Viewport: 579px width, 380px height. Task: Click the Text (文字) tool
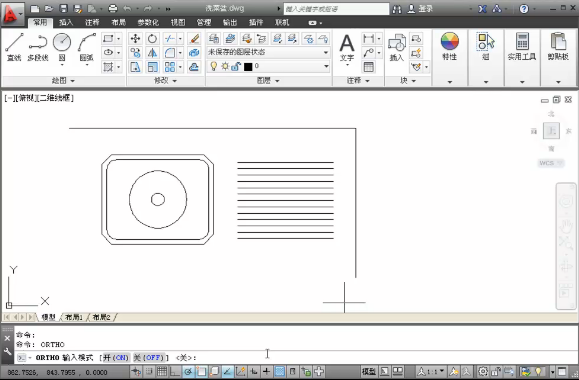[347, 48]
